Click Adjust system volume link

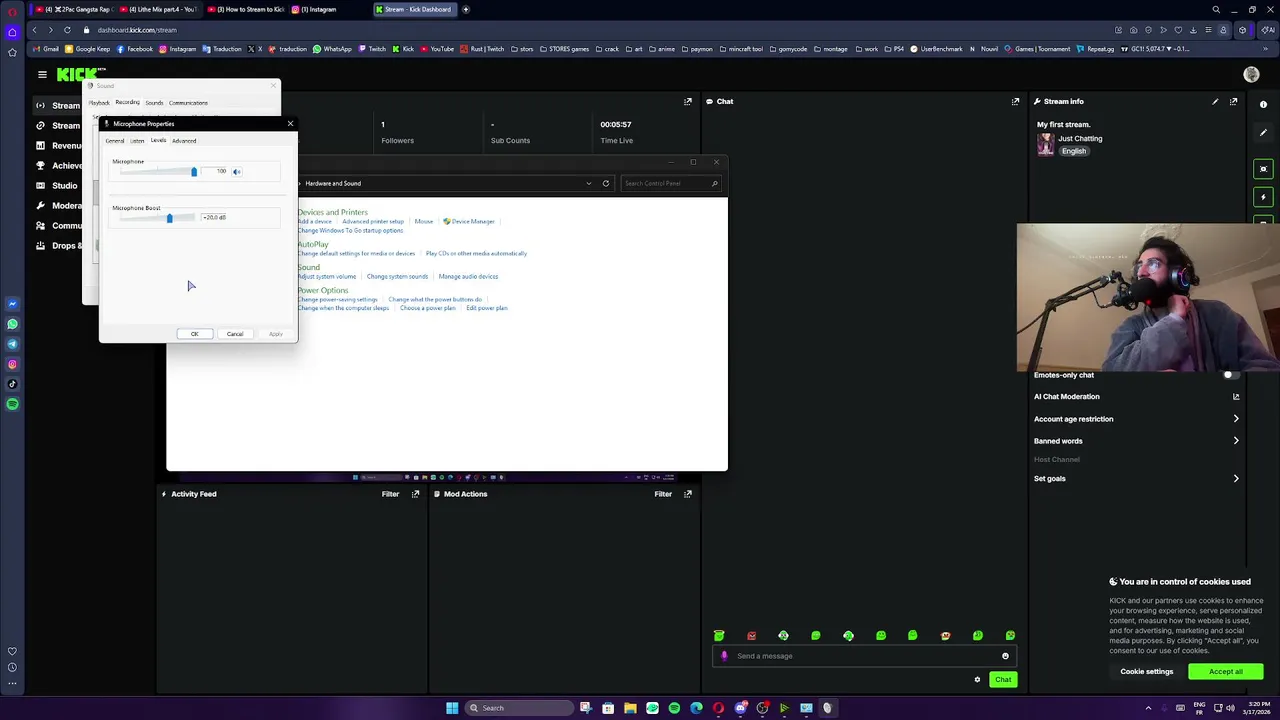(326, 277)
